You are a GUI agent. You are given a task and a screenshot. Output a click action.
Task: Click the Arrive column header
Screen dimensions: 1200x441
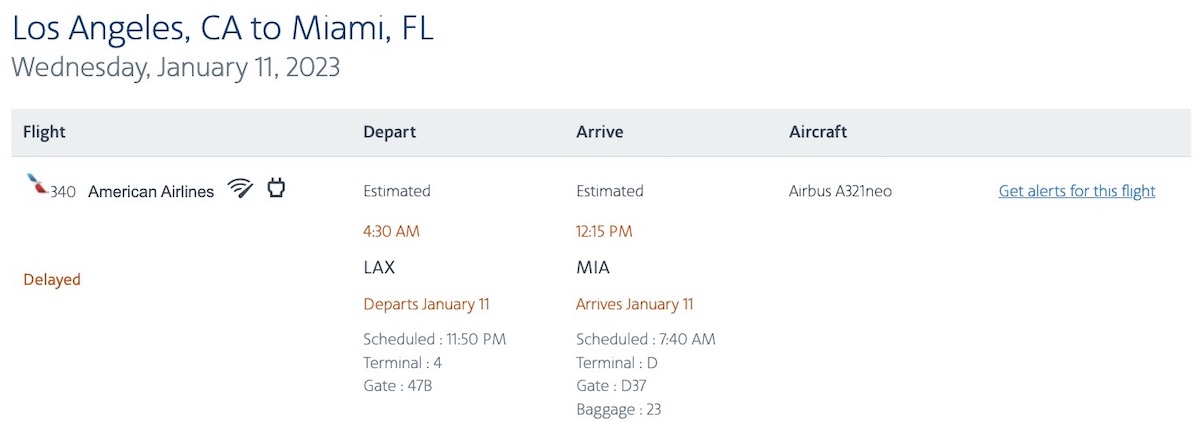coord(600,132)
